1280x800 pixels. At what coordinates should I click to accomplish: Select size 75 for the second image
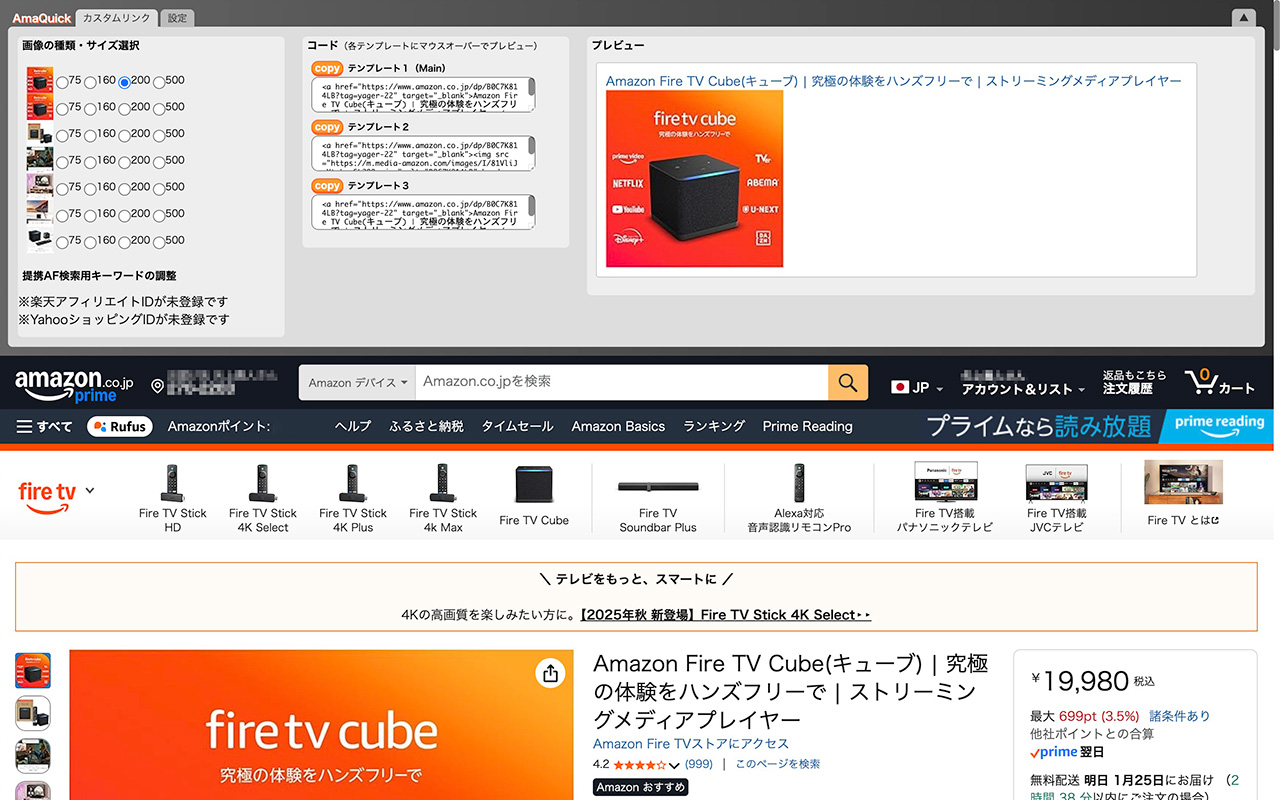click(62, 108)
